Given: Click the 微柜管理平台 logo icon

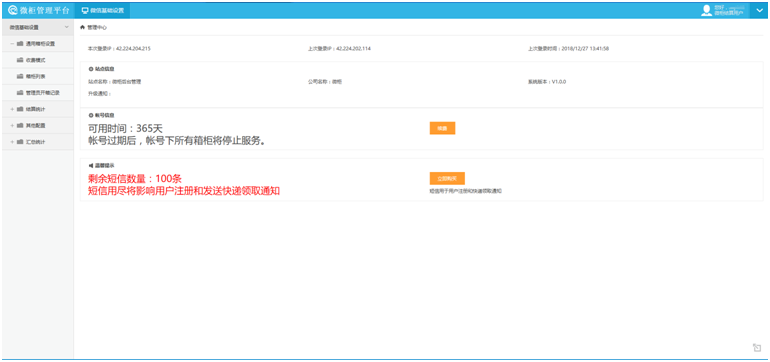Looking at the screenshot, I should pyautogui.click(x=13, y=10).
